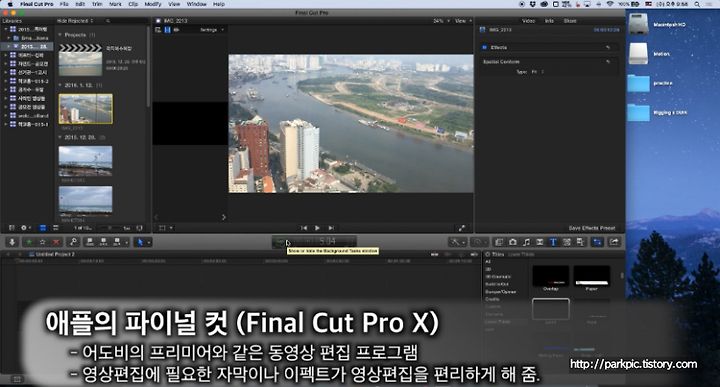This screenshot has height=387, width=720.
Task: Click Save Effects Preset
Action: (x=591, y=228)
